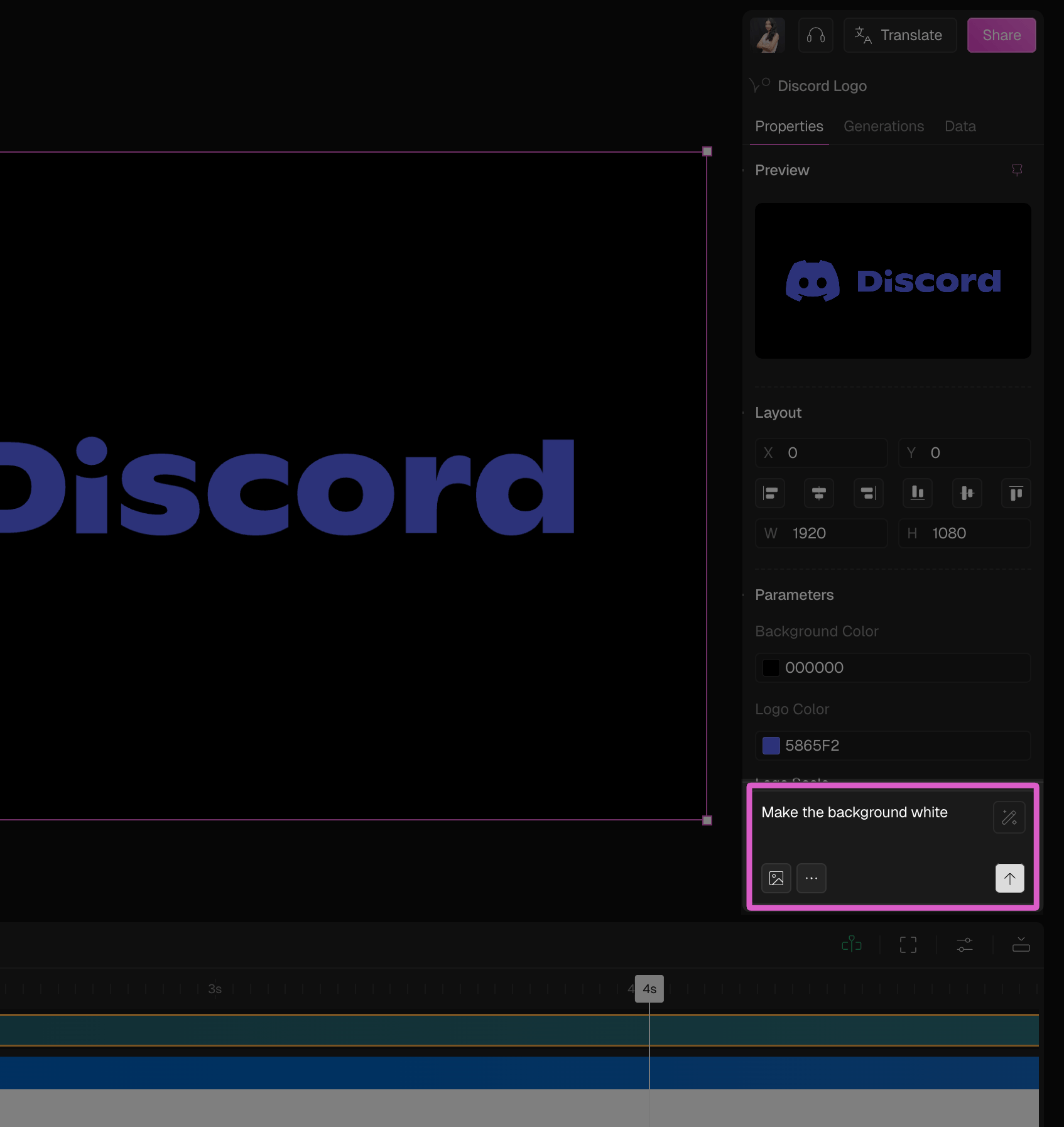Image resolution: width=1064 pixels, height=1127 pixels.
Task: Click the Translate button
Action: tap(900, 35)
